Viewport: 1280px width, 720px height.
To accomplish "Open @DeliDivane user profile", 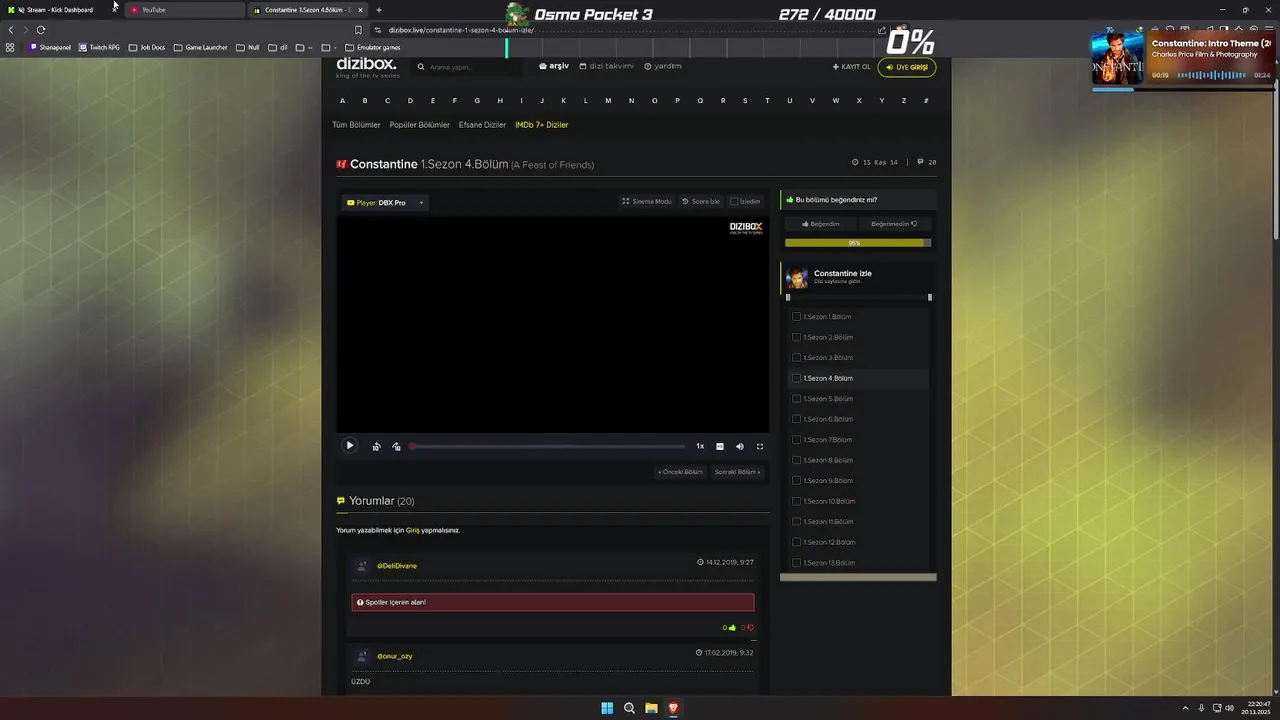I will point(397,566).
